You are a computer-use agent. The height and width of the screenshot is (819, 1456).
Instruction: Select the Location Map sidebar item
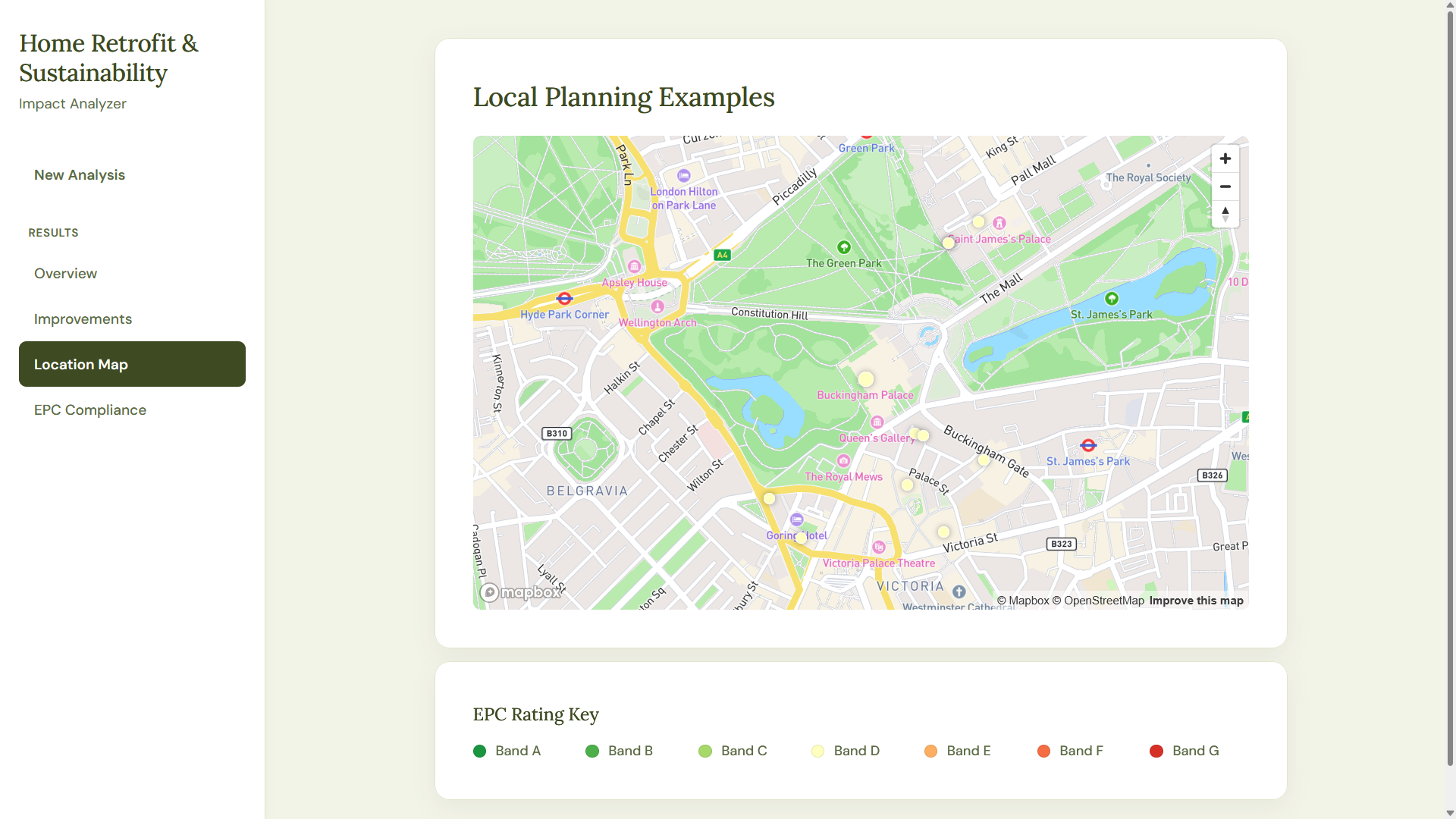(132, 364)
